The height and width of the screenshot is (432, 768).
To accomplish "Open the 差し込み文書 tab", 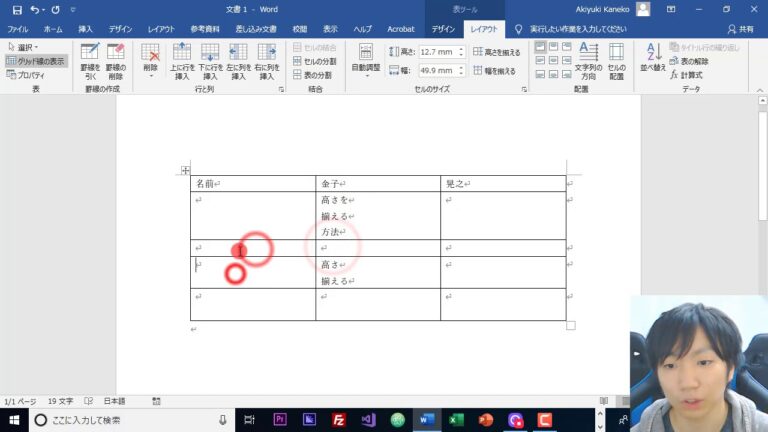I will (x=256, y=29).
